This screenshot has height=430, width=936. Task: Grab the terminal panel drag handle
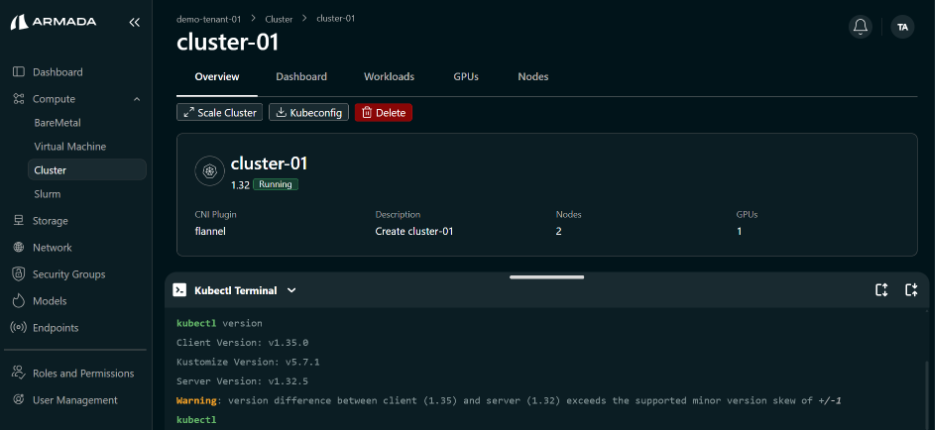point(547,277)
